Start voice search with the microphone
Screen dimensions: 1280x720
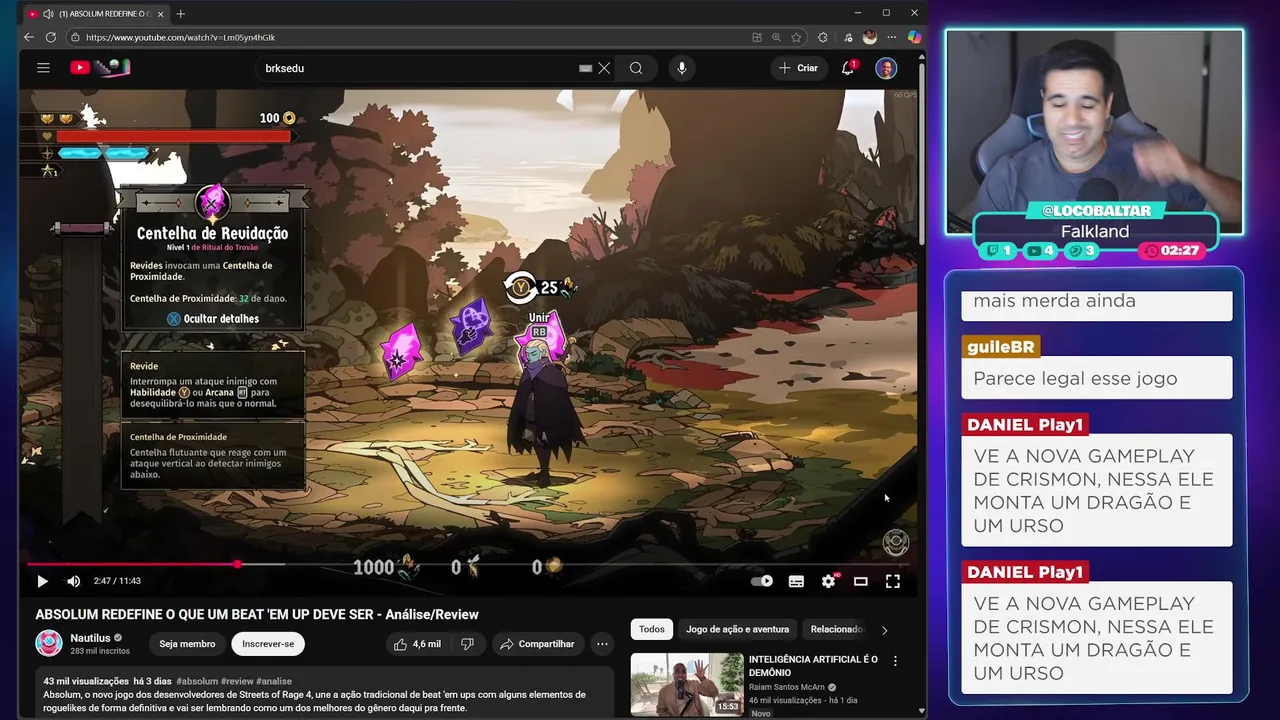682,68
